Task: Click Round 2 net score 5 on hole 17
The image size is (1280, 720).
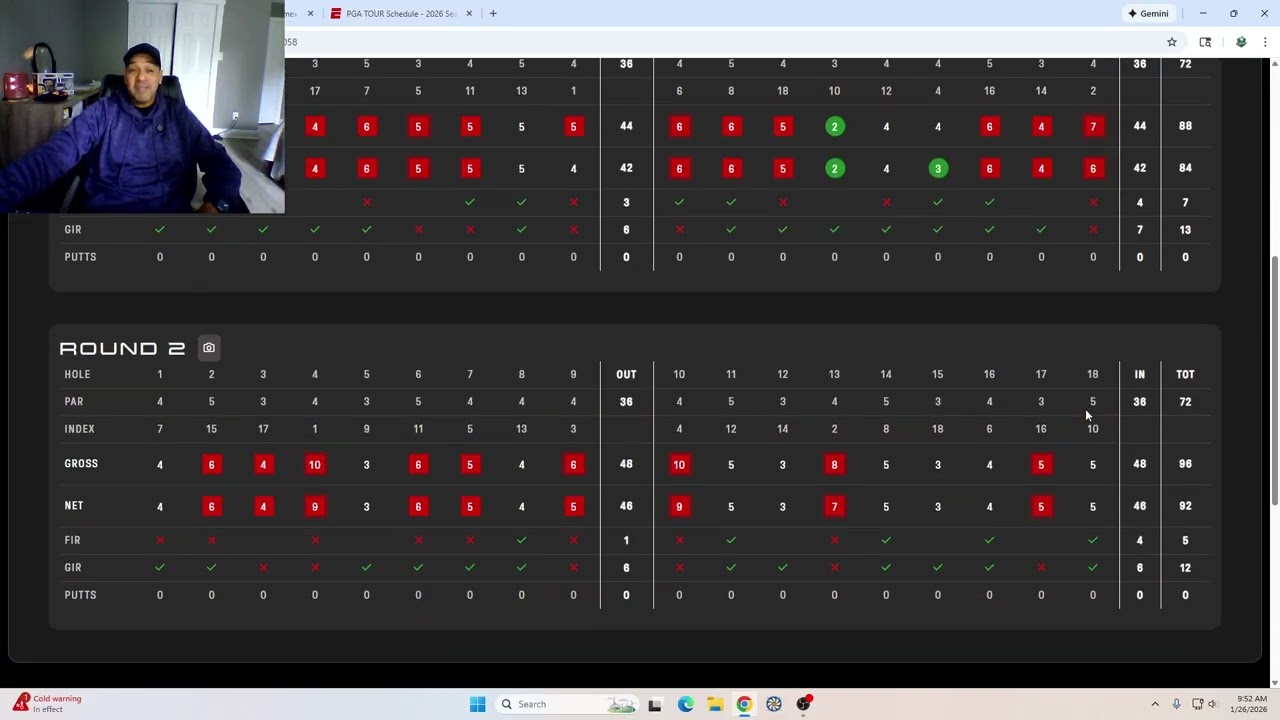Action: pyautogui.click(x=1041, y=506)
